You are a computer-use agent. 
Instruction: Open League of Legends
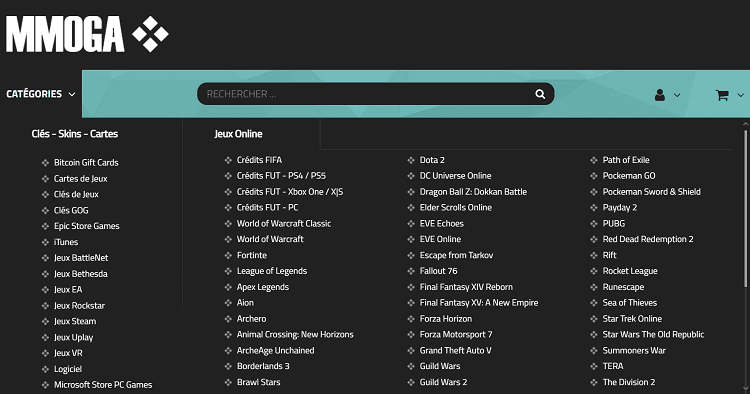[x=272, y=271]
